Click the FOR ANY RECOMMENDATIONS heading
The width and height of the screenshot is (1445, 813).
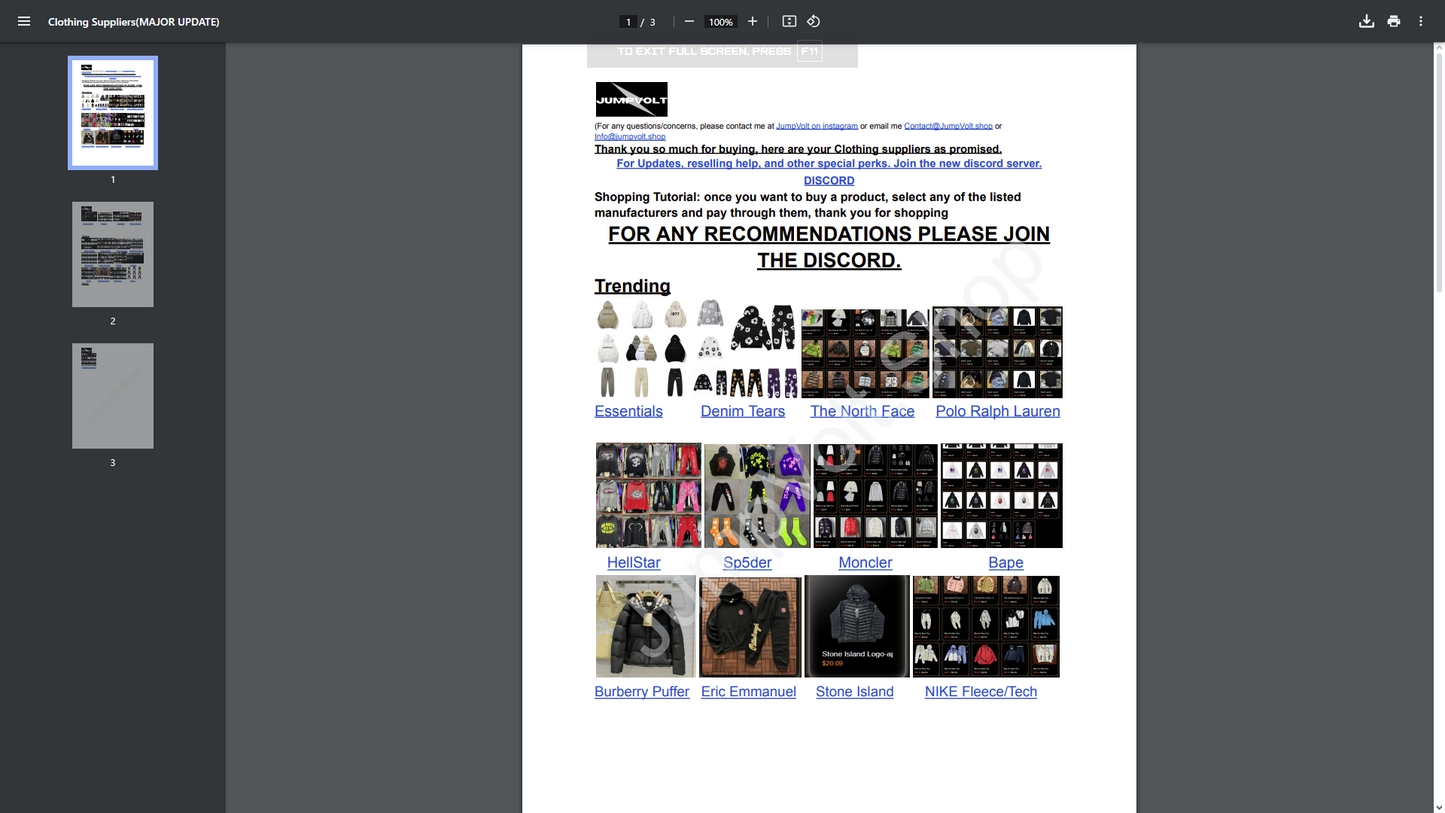coord(829,247)
